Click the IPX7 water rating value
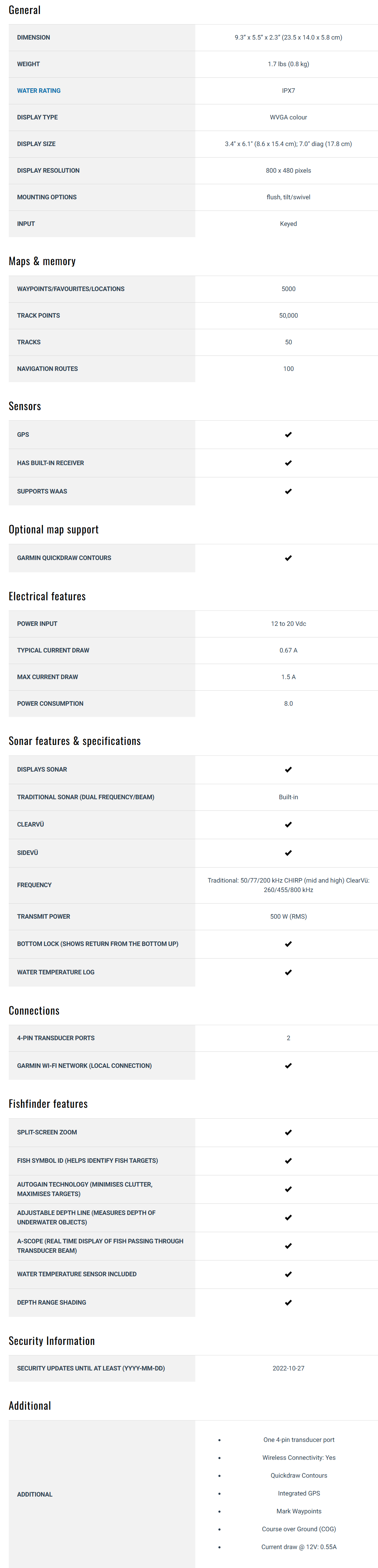Viewport: 378px width, 1568px height. pos(288,91)
